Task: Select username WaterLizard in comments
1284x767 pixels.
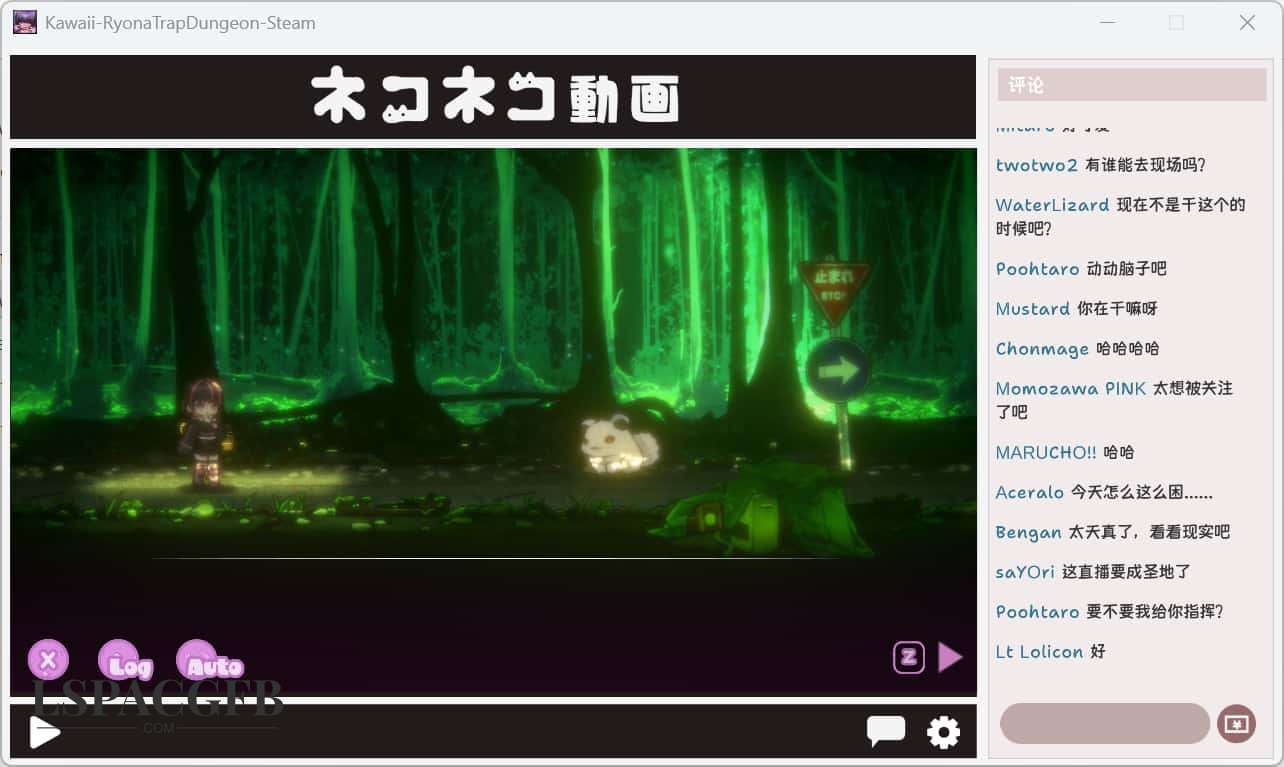Action: [1052, 205]
